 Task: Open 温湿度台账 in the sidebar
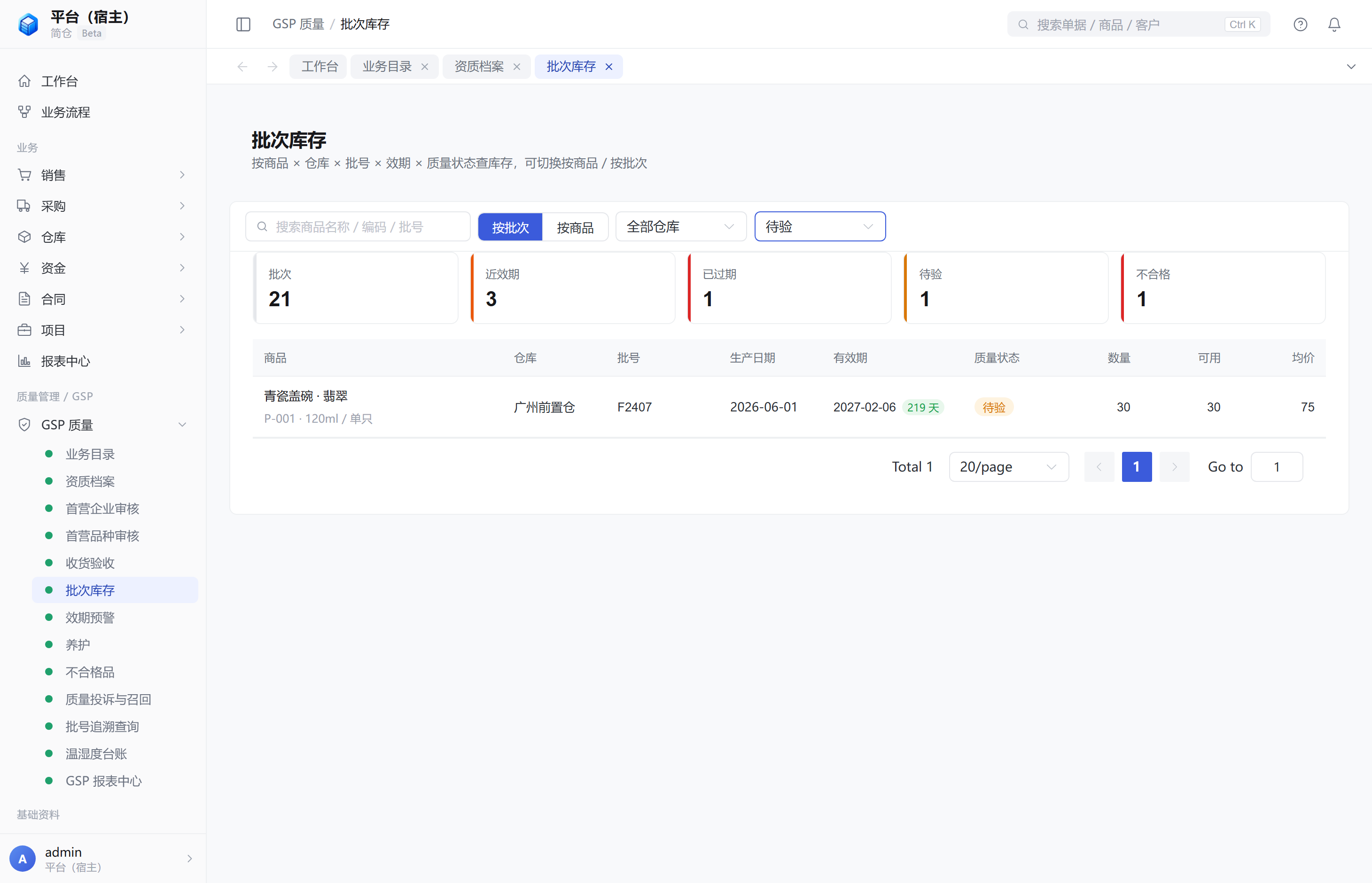[x=115, y=754]
